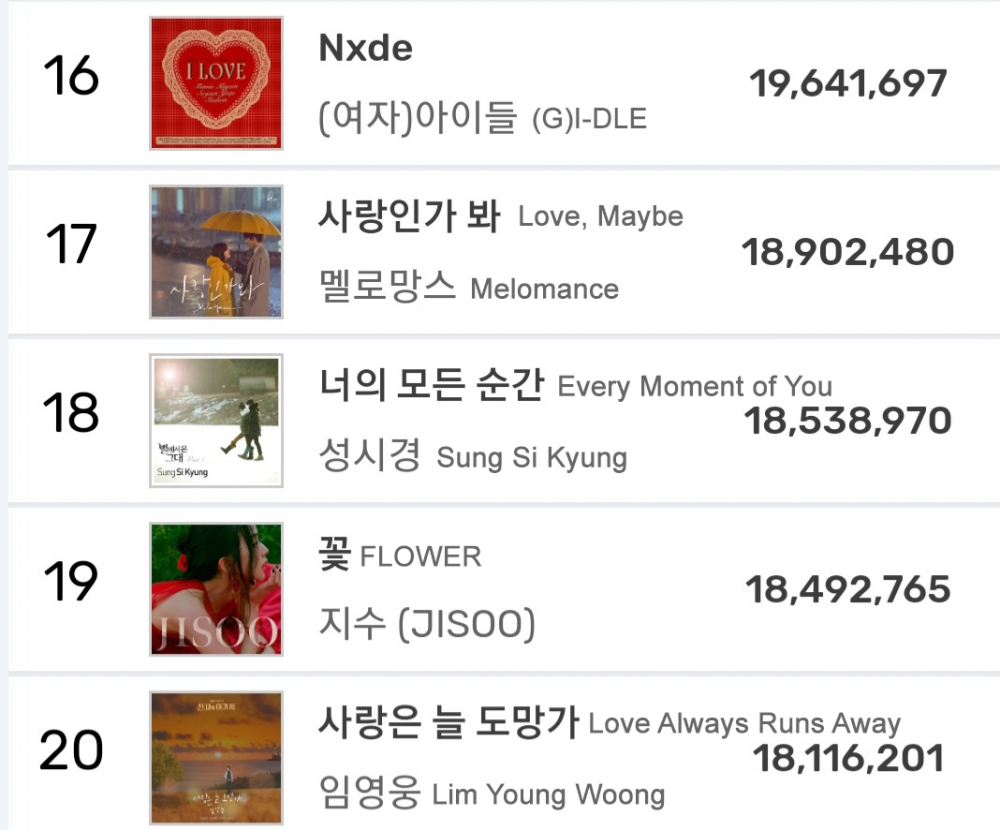Open the Love Always Runs Away cover
This screenshot has height=830, width=1000.
pyautogui.click(x=216, y=758)
